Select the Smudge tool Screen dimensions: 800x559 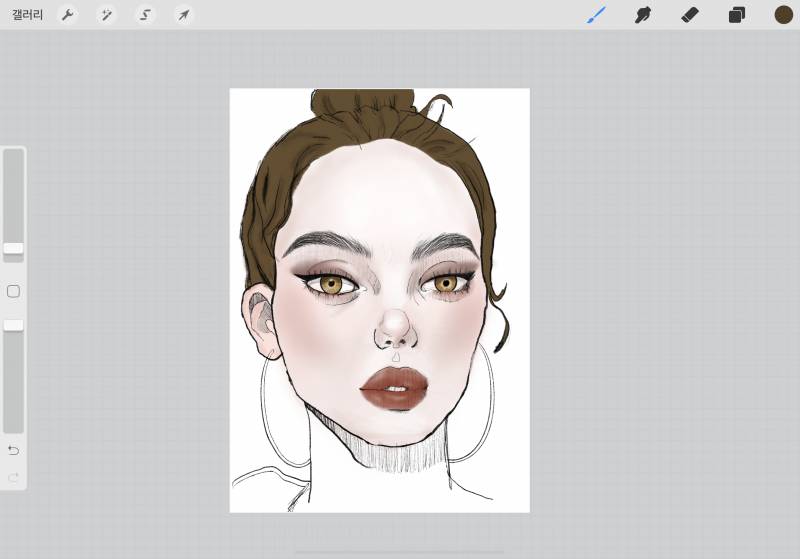[643, 15]
